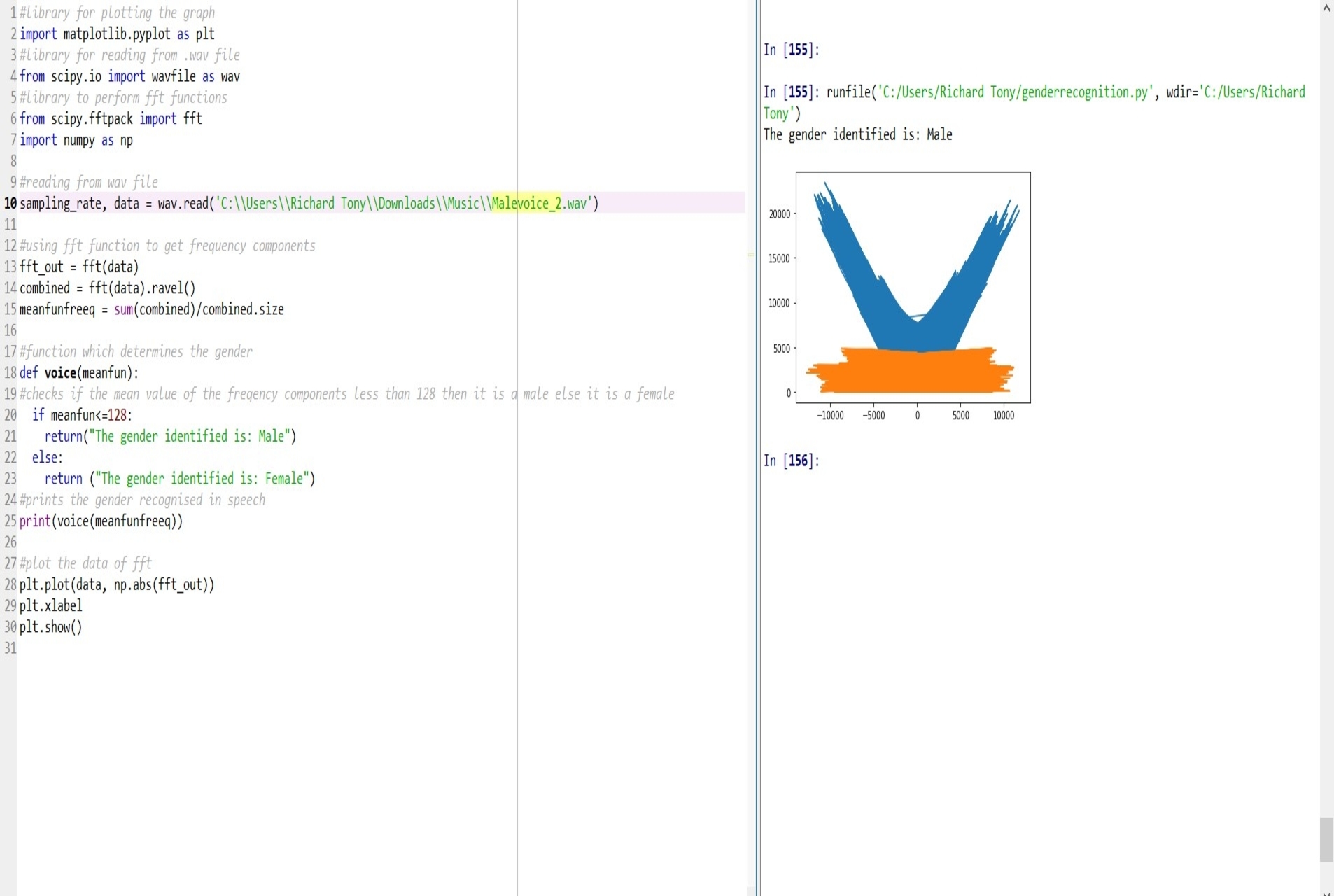Click line 30 'plt.show()'

click(51, 626)
